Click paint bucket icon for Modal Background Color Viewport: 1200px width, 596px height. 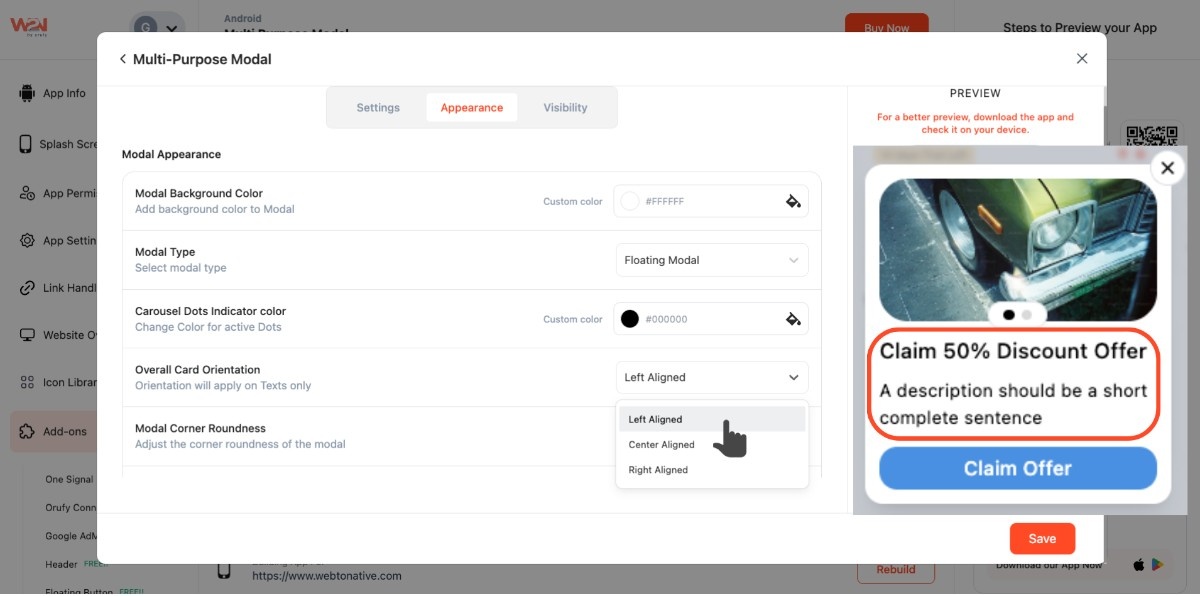click(793, 201)
